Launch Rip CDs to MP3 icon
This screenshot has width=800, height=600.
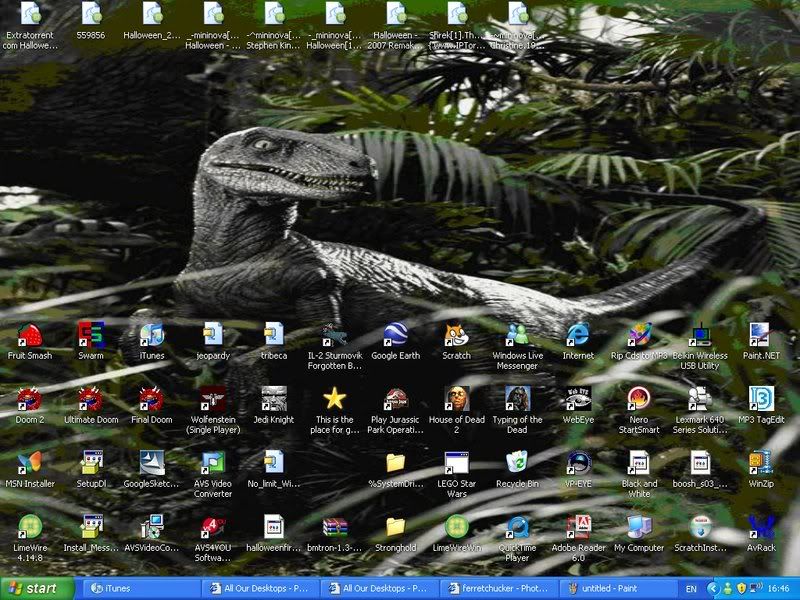tap(639, 335)
